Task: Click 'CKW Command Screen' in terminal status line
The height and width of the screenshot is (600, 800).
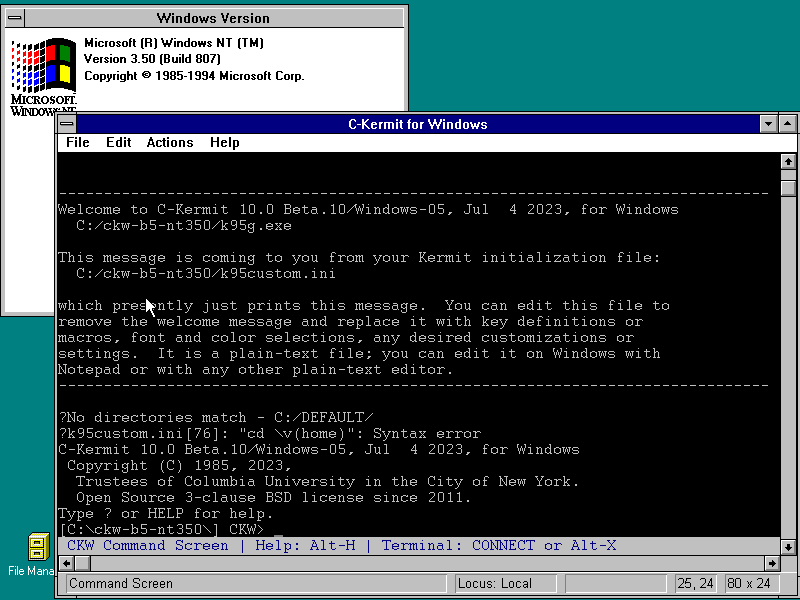Action: pos(147,545)
